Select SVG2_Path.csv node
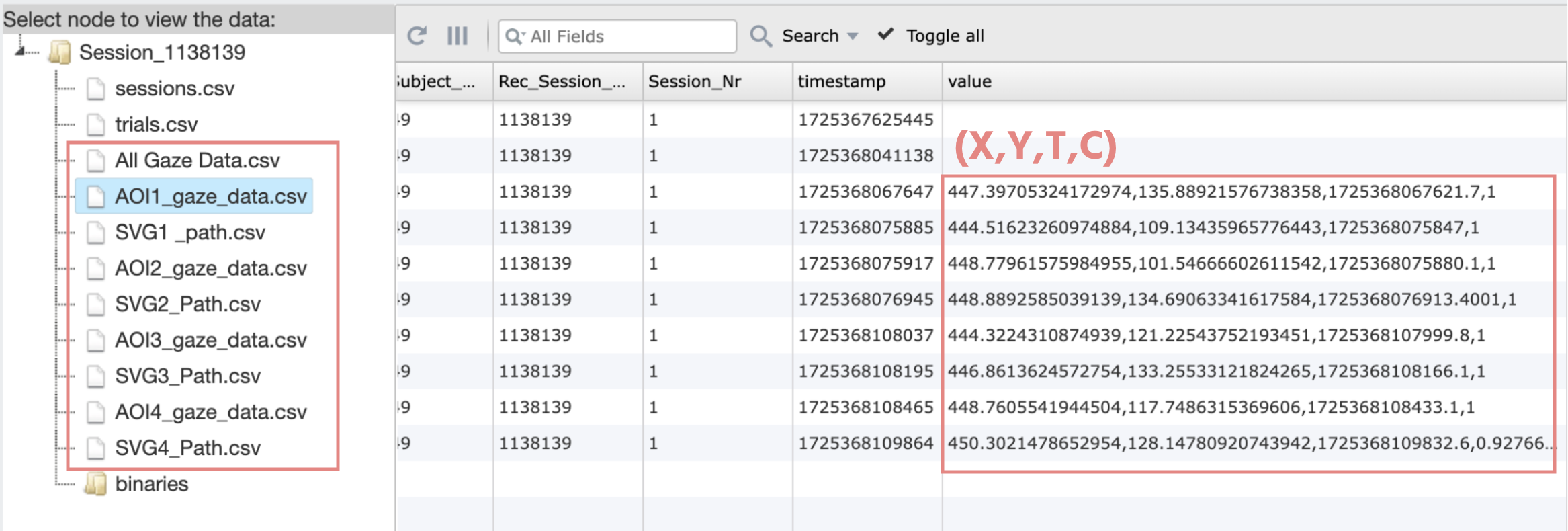Viewport: 1568px width, 531px height. tap(187, 304)
